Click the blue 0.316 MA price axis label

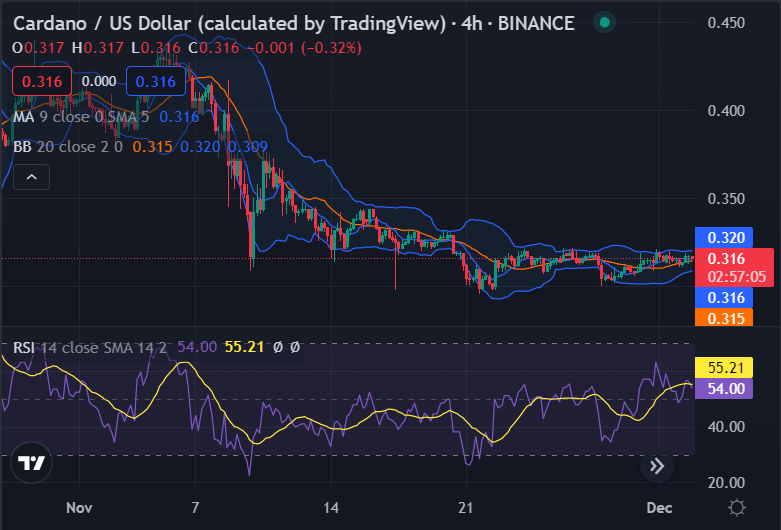(724, 297)
